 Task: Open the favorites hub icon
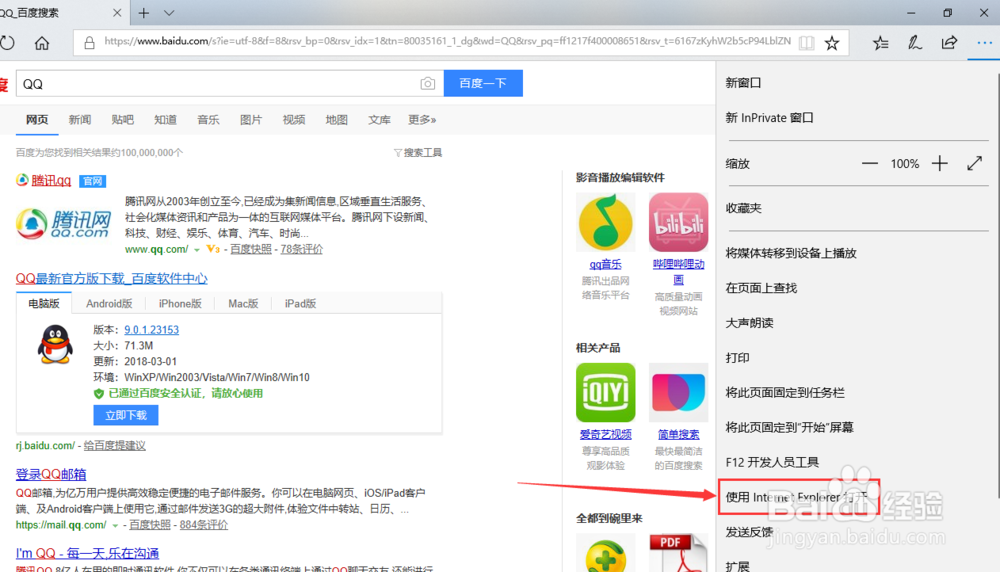881,43
